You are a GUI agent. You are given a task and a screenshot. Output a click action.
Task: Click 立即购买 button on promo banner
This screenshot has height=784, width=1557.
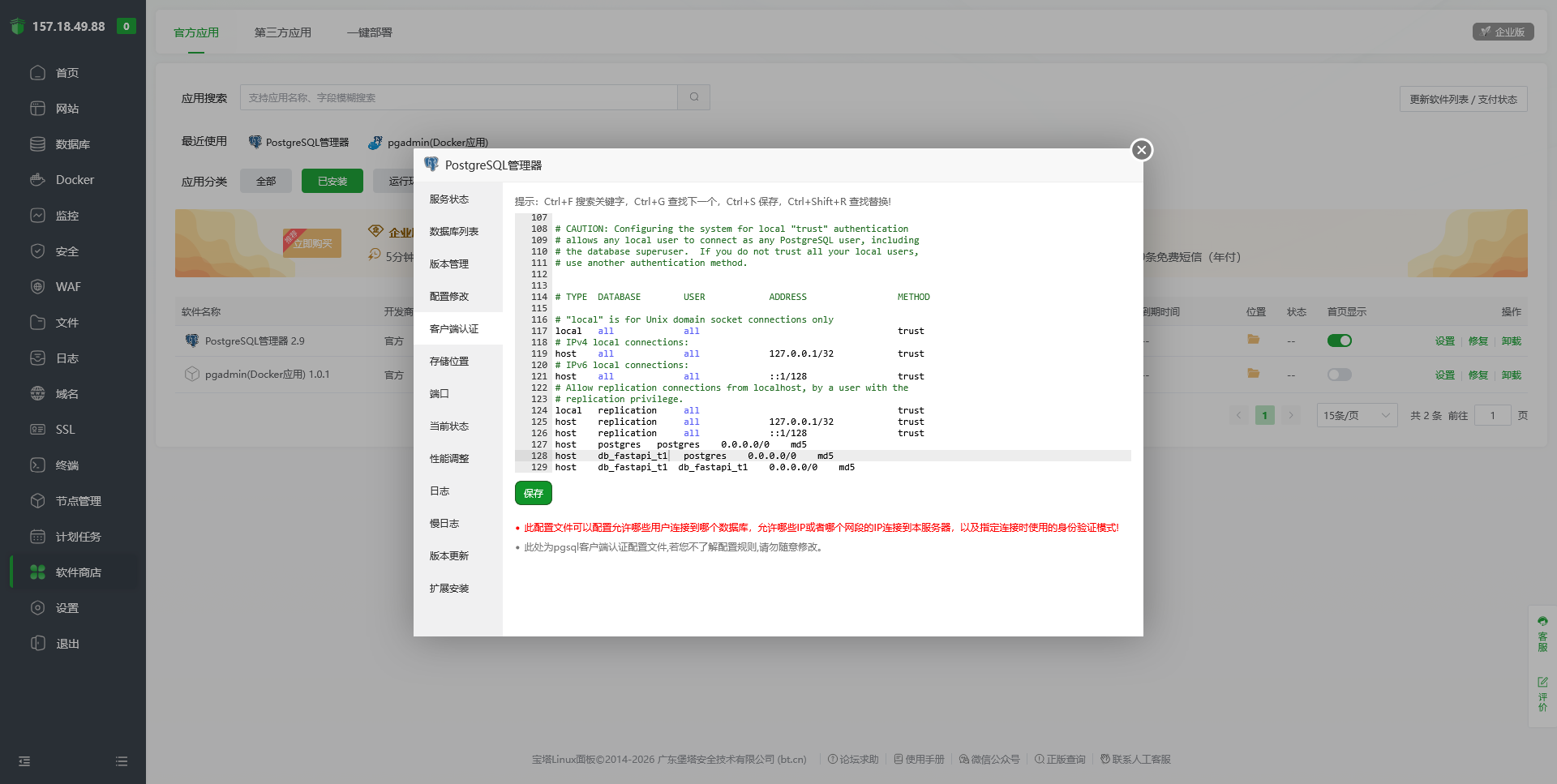pos(313,243)
